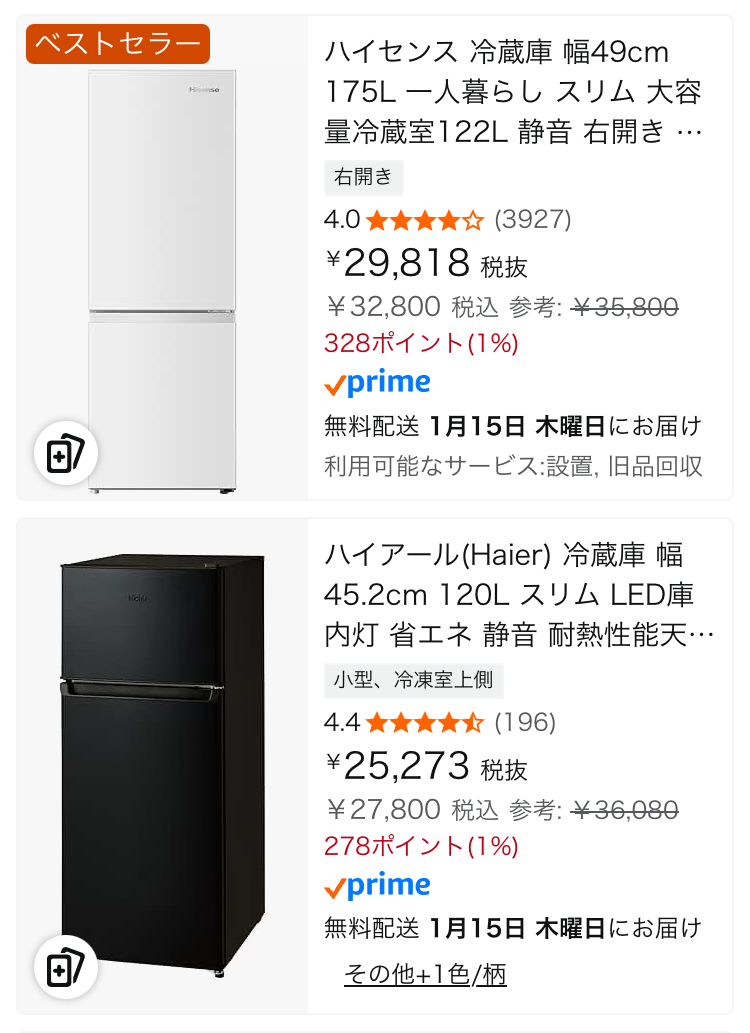750x1033 pixels.
Task: Tap 328ポイント(1%) points text
Action: [421, 343]
